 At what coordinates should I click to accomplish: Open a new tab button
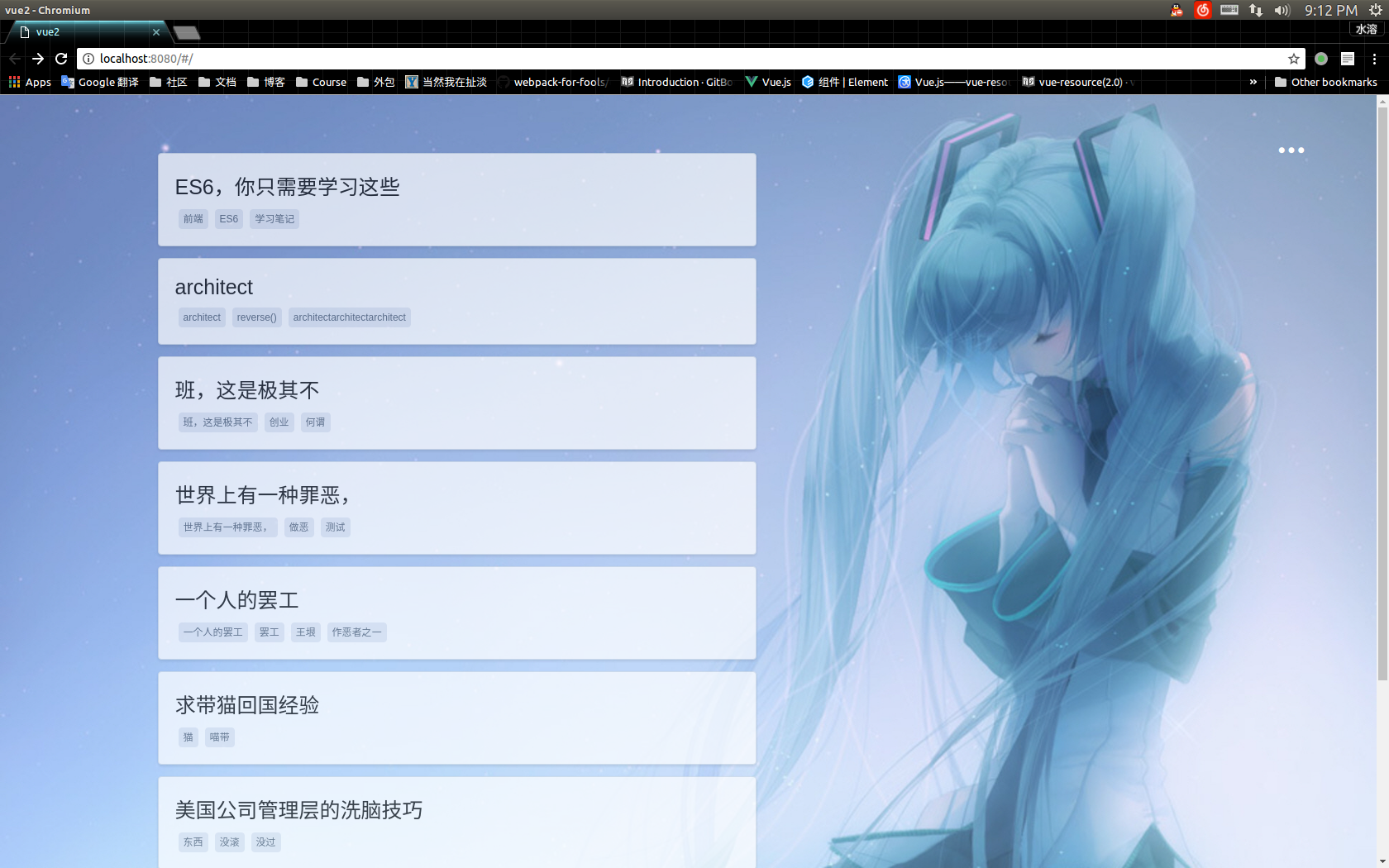pyautogui.click(x=187, y=32)
